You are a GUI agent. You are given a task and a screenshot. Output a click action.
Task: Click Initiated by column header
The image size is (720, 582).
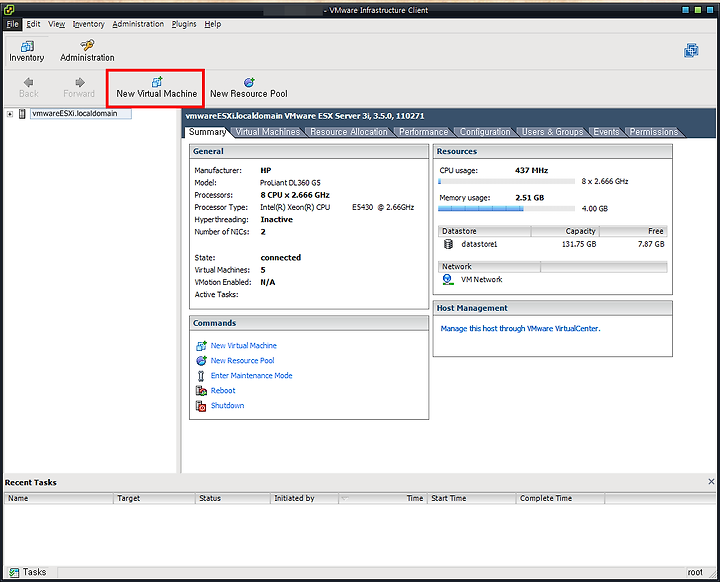pyautogui.click(x=304, y=498)
